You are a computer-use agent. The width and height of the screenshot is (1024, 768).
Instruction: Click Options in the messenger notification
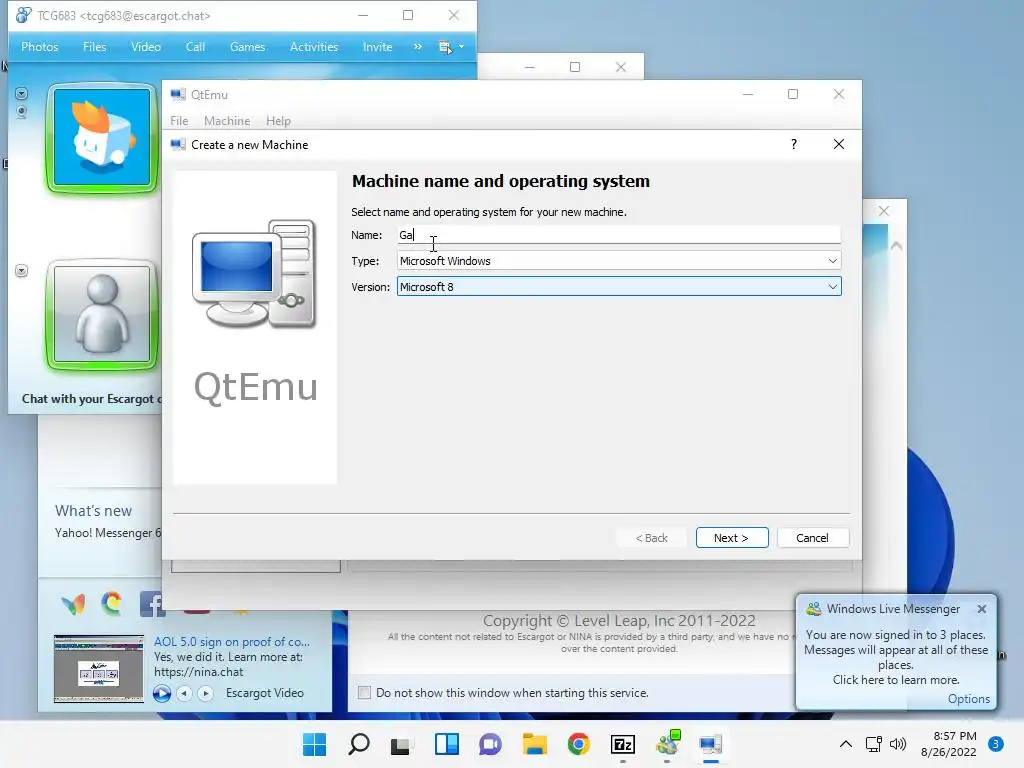[968, 699]
